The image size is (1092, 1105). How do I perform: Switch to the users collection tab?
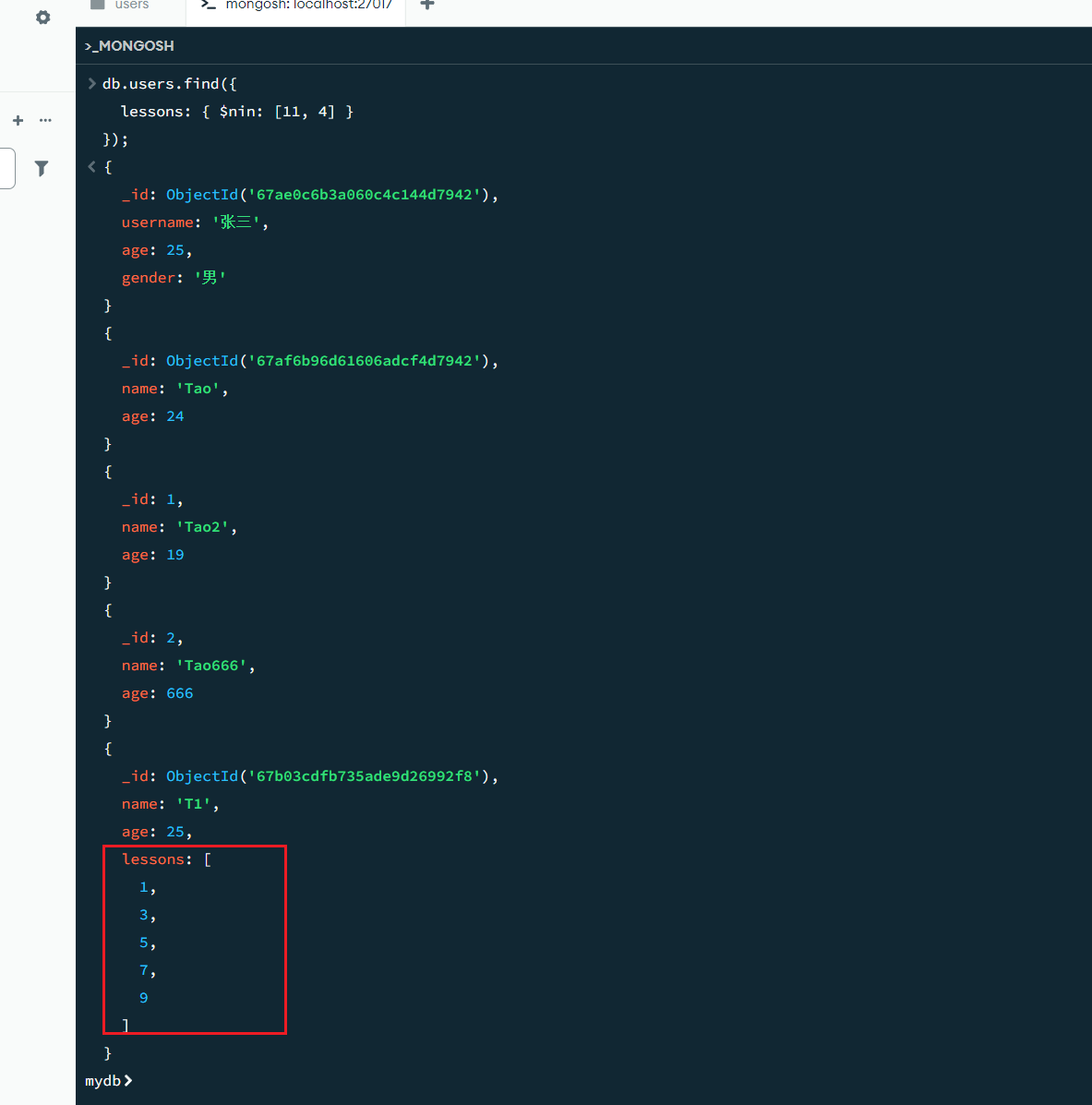(131, 6)
